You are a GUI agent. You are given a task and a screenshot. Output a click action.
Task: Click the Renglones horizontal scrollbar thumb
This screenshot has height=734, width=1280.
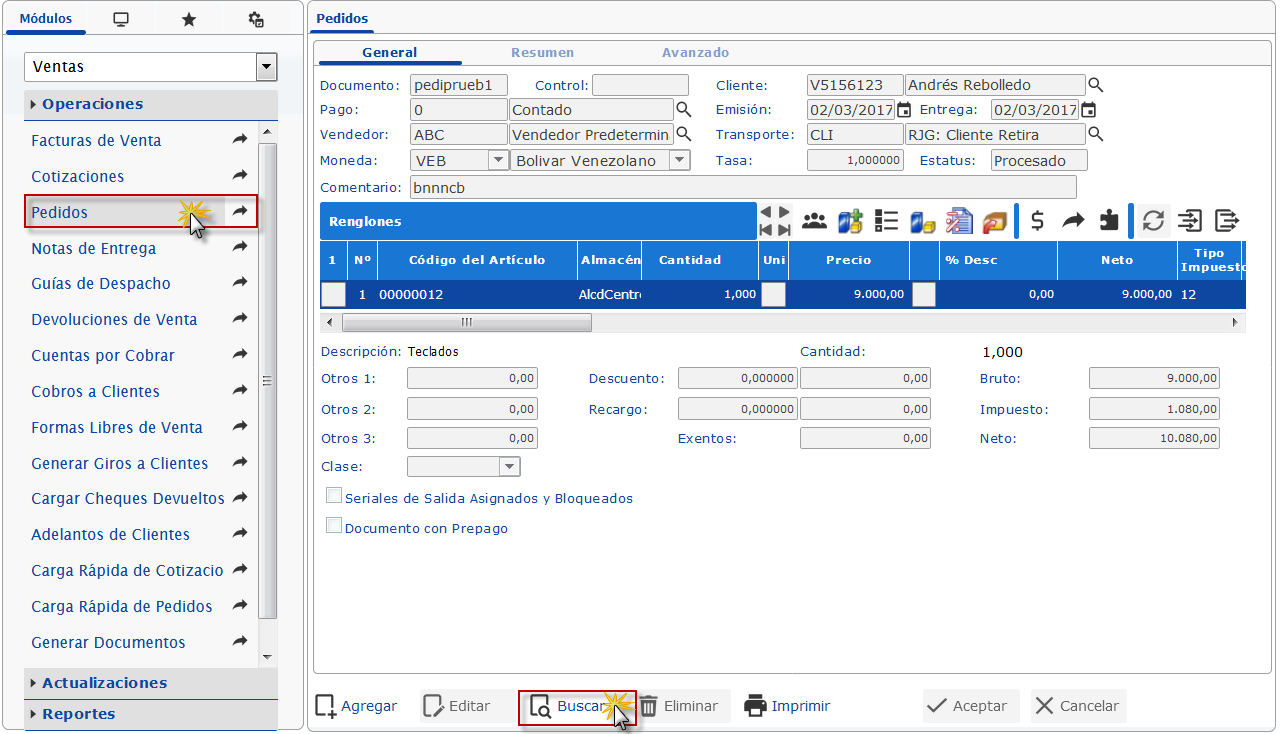pyautogui.click(x=466, y=323)
